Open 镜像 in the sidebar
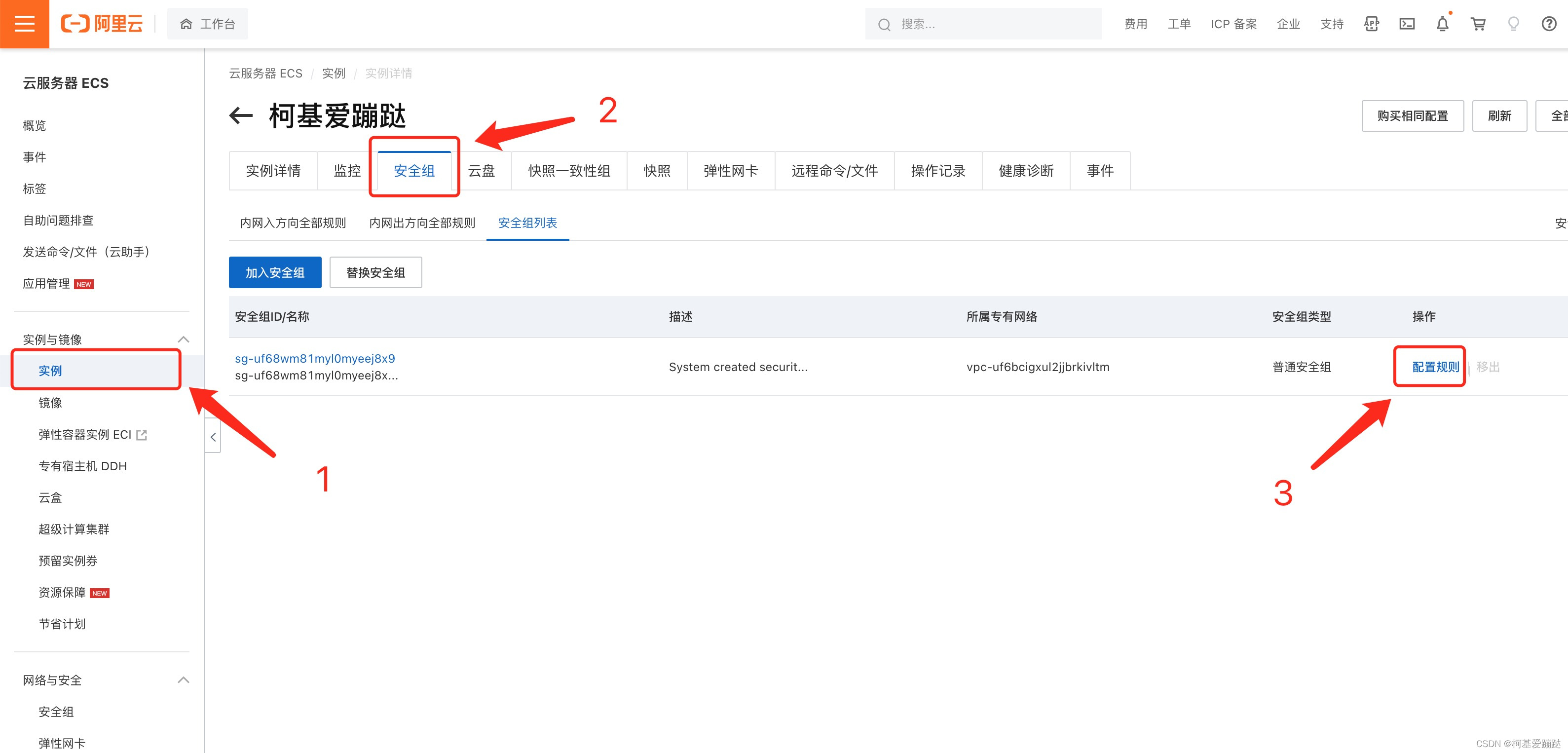 pyautogui.click(x=50, y=402)
